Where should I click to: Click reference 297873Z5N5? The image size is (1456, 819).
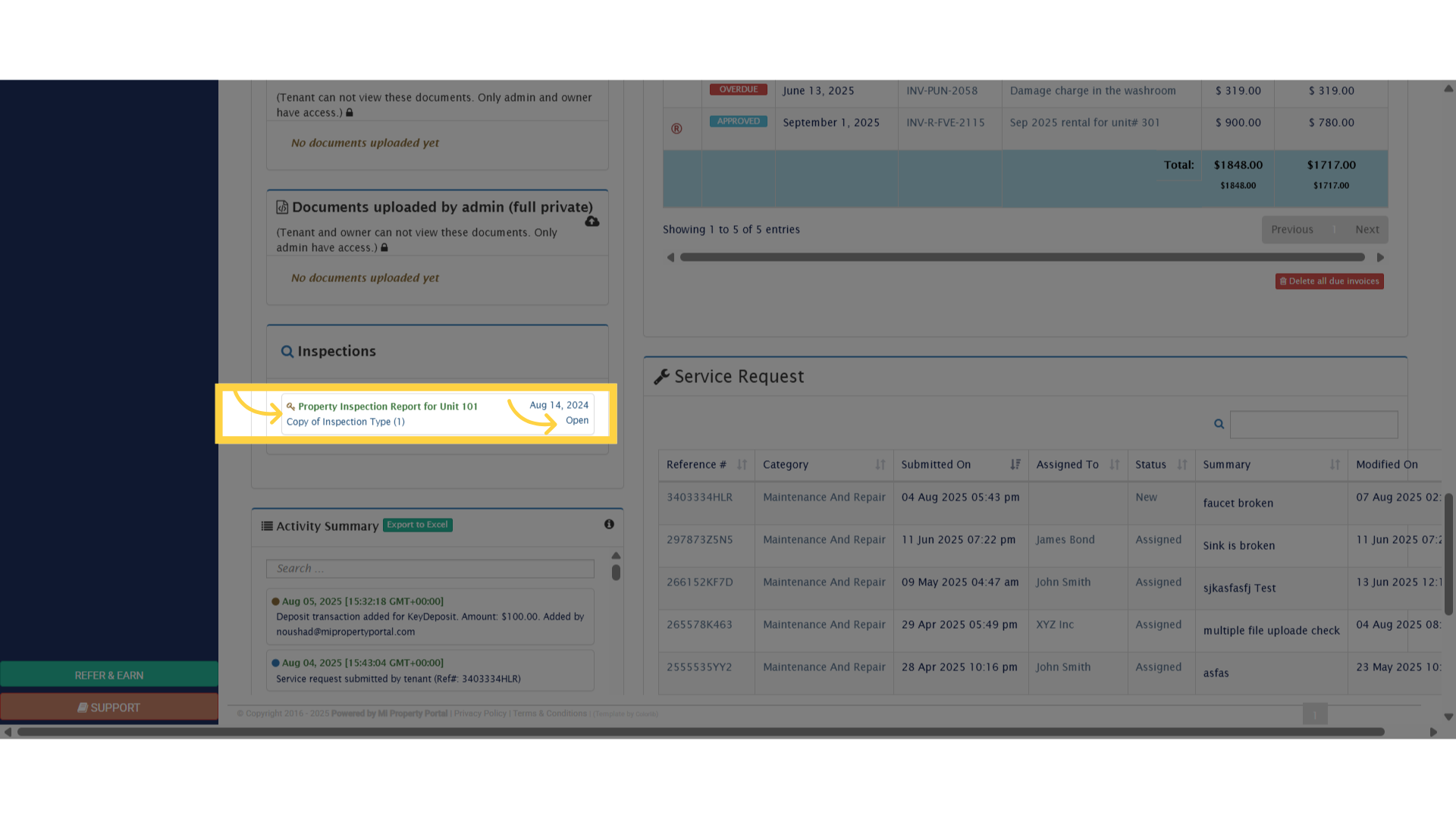pos(699,540)
